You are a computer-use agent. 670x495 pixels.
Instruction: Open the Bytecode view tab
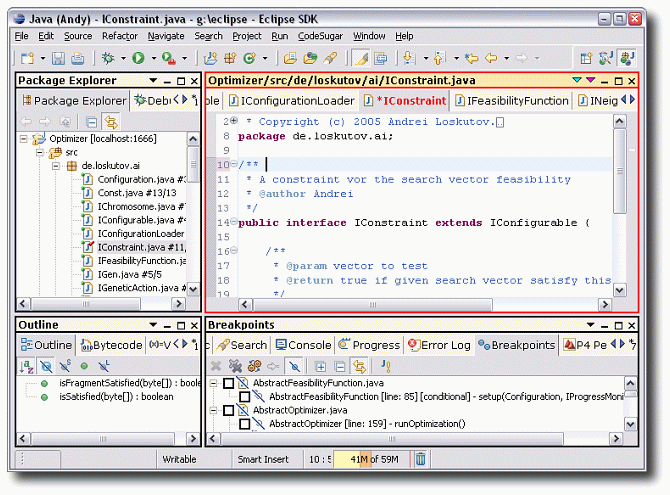point(112,345)
